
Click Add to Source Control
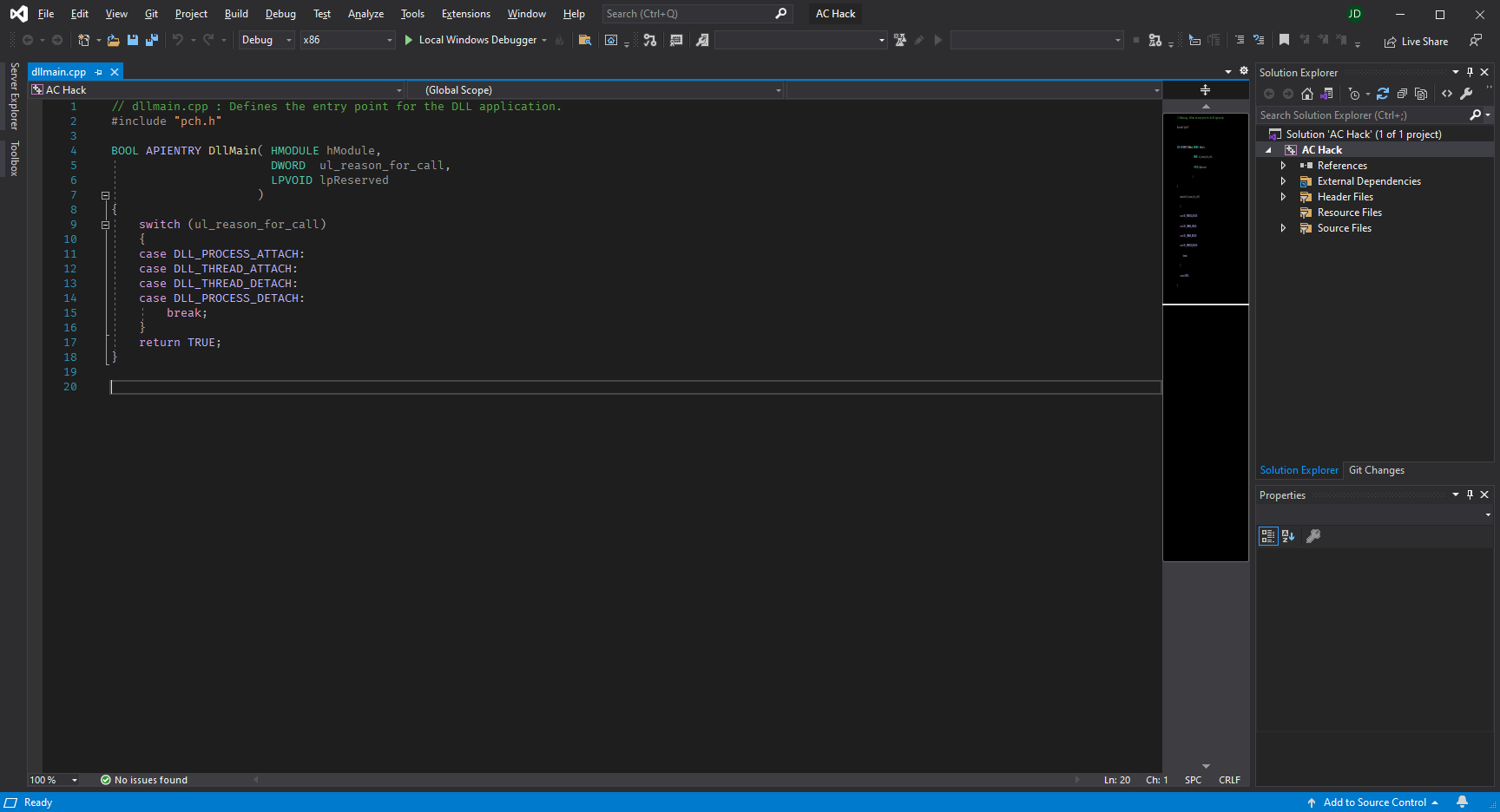(1372, 802)
